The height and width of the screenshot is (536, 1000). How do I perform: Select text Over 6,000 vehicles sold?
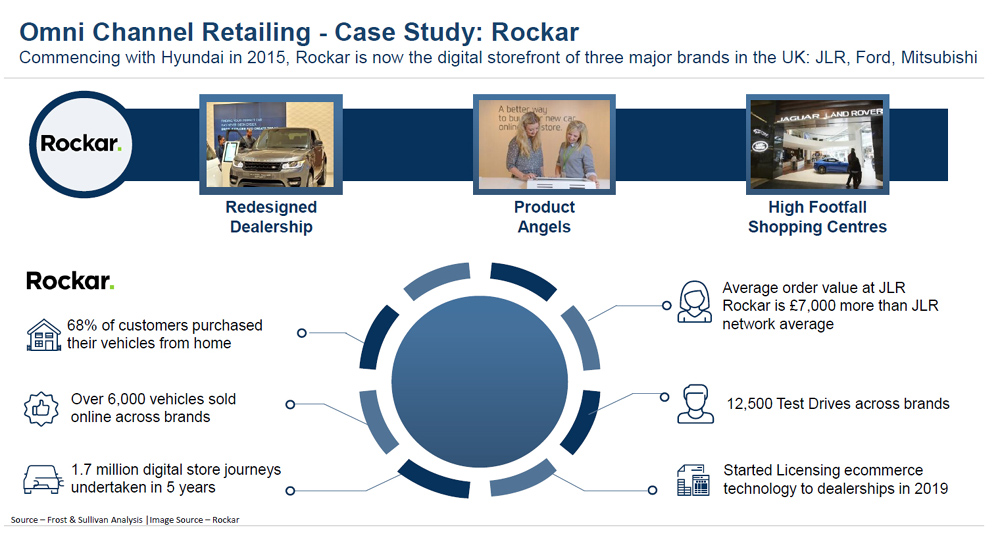[153, 408]
